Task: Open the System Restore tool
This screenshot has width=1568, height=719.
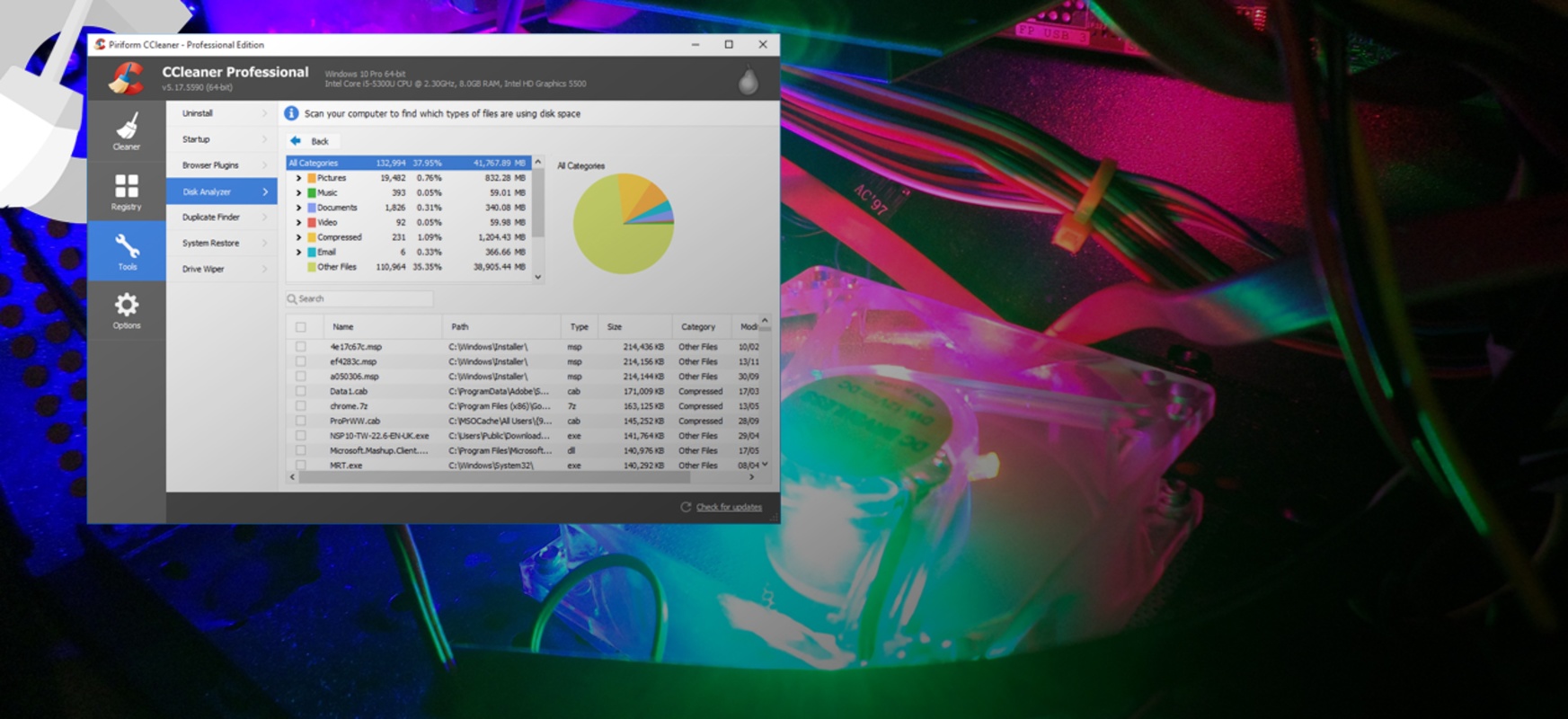Action: [221, 243]
